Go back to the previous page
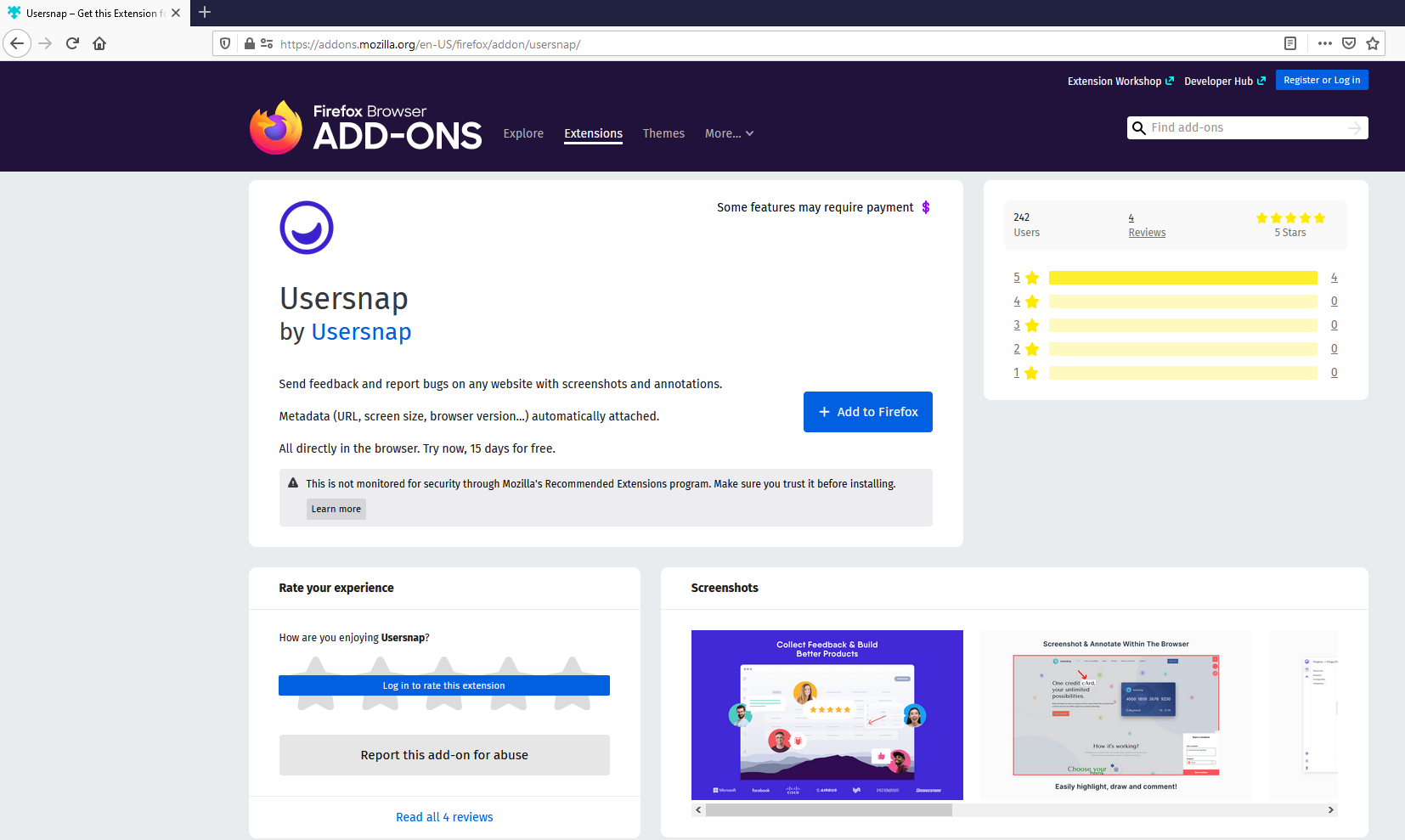Viewport: 1405px width, 840px height. click(17, 43)
